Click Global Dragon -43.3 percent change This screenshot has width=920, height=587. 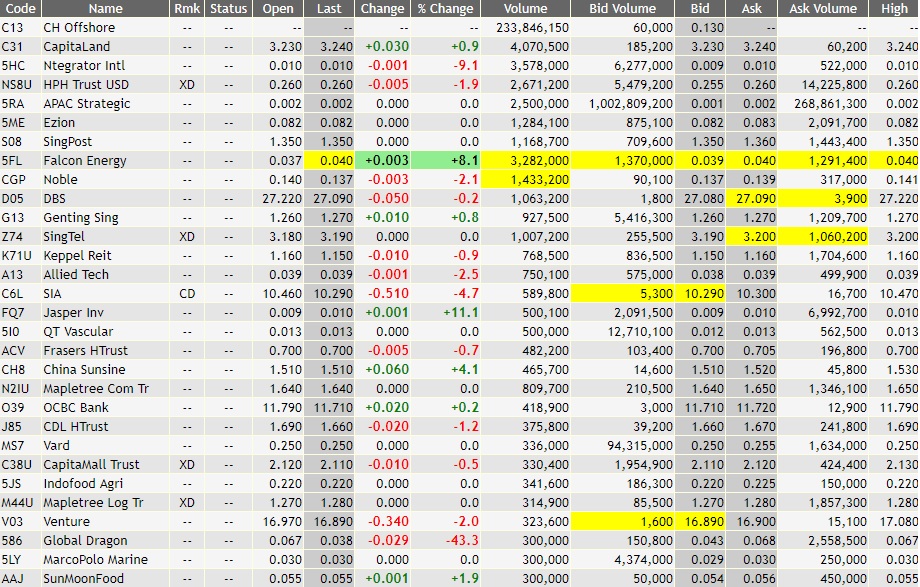point(446,541)
